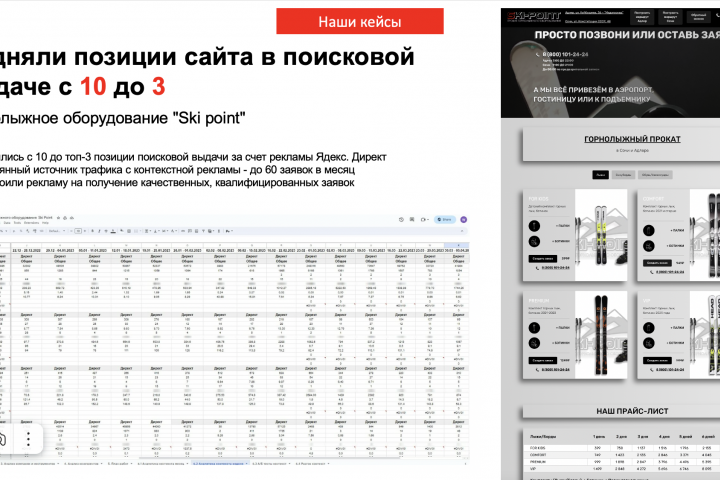The image size is (720, 480).
Task: Toggle the poles icon in COMFORT card
Action: (x=648, y=230)
